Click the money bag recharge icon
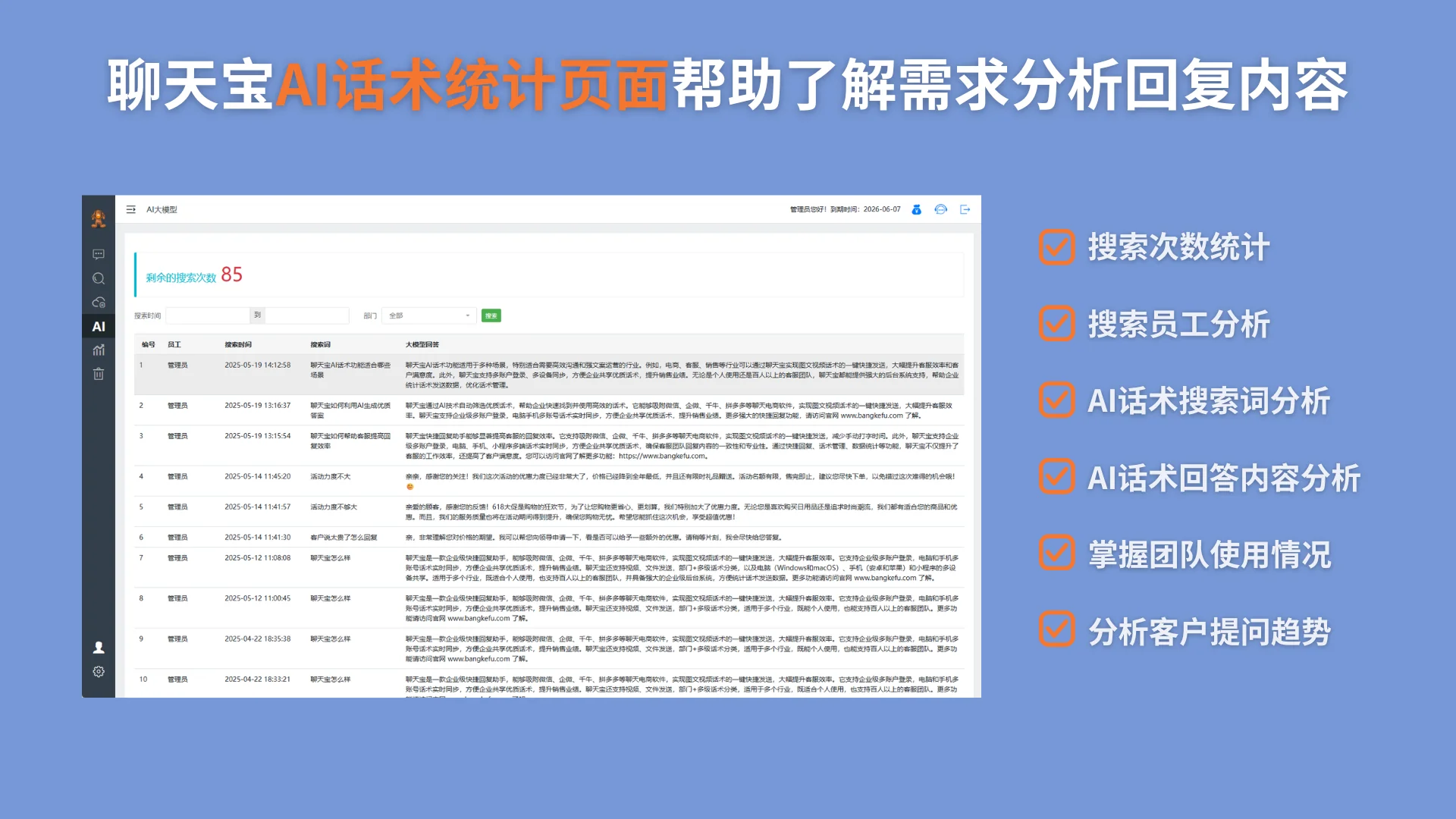This screenshot has width=1456, height=819. [916, 209]
